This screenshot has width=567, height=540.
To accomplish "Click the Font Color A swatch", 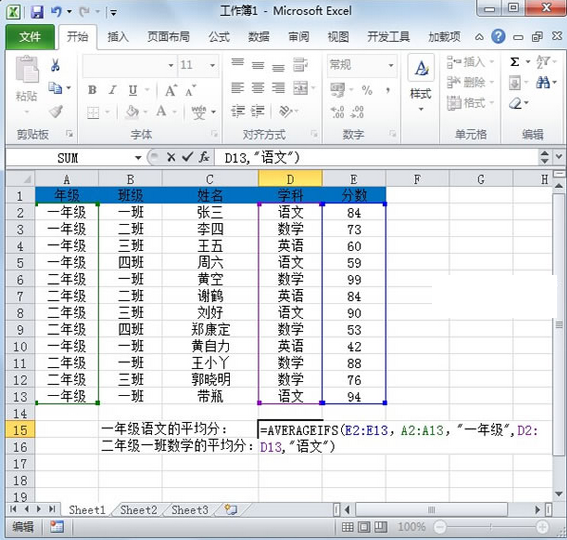I will point(161,112).
